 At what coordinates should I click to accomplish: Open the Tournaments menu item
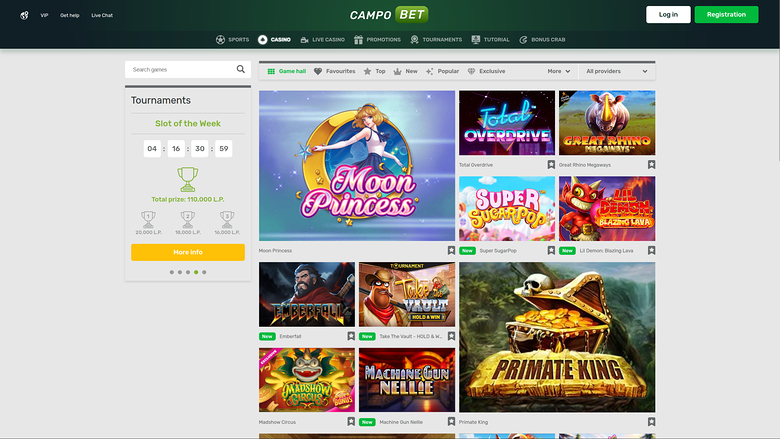[436, 40]
